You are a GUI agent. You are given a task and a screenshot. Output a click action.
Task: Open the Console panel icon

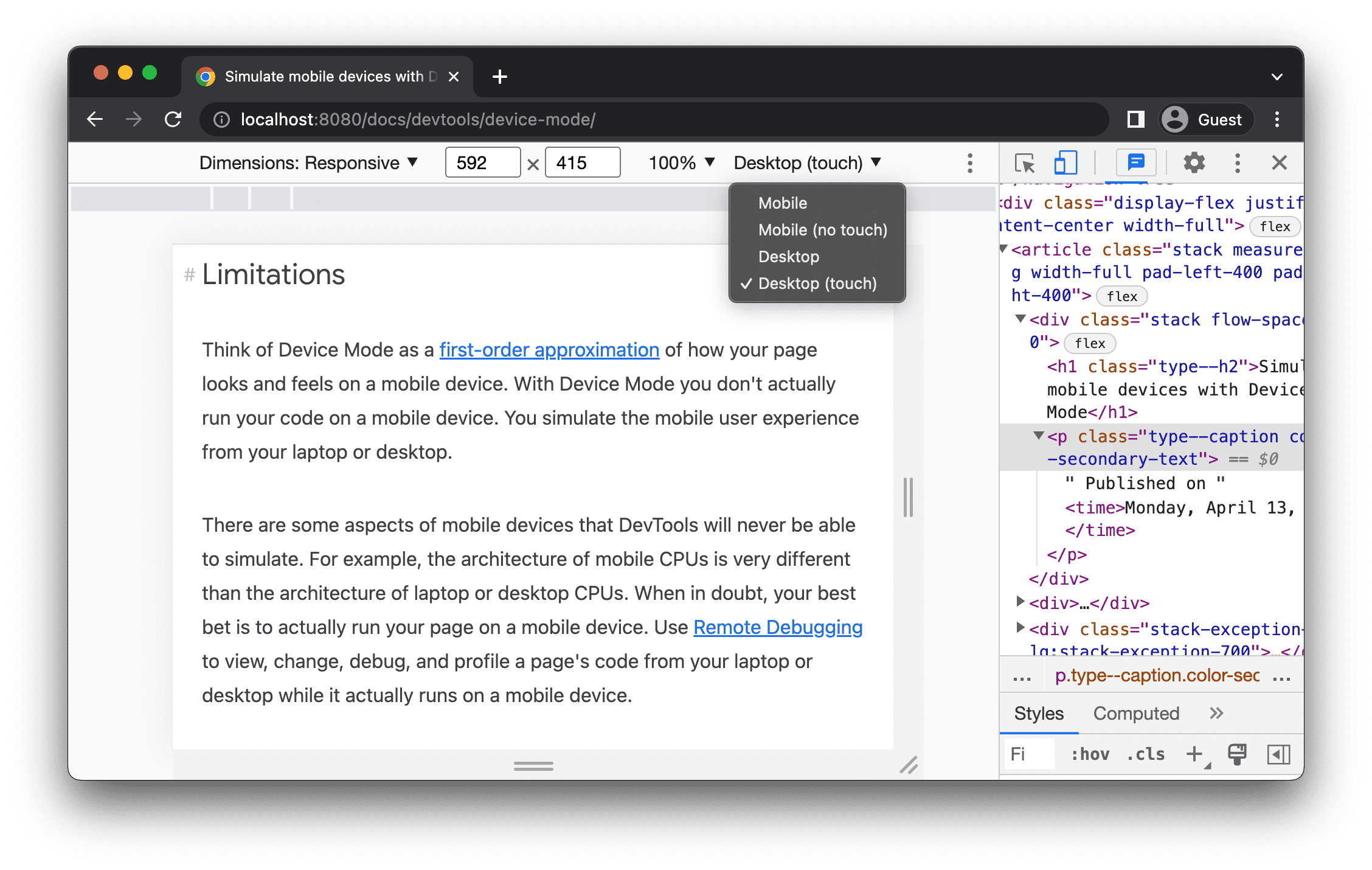[1135, 163]
